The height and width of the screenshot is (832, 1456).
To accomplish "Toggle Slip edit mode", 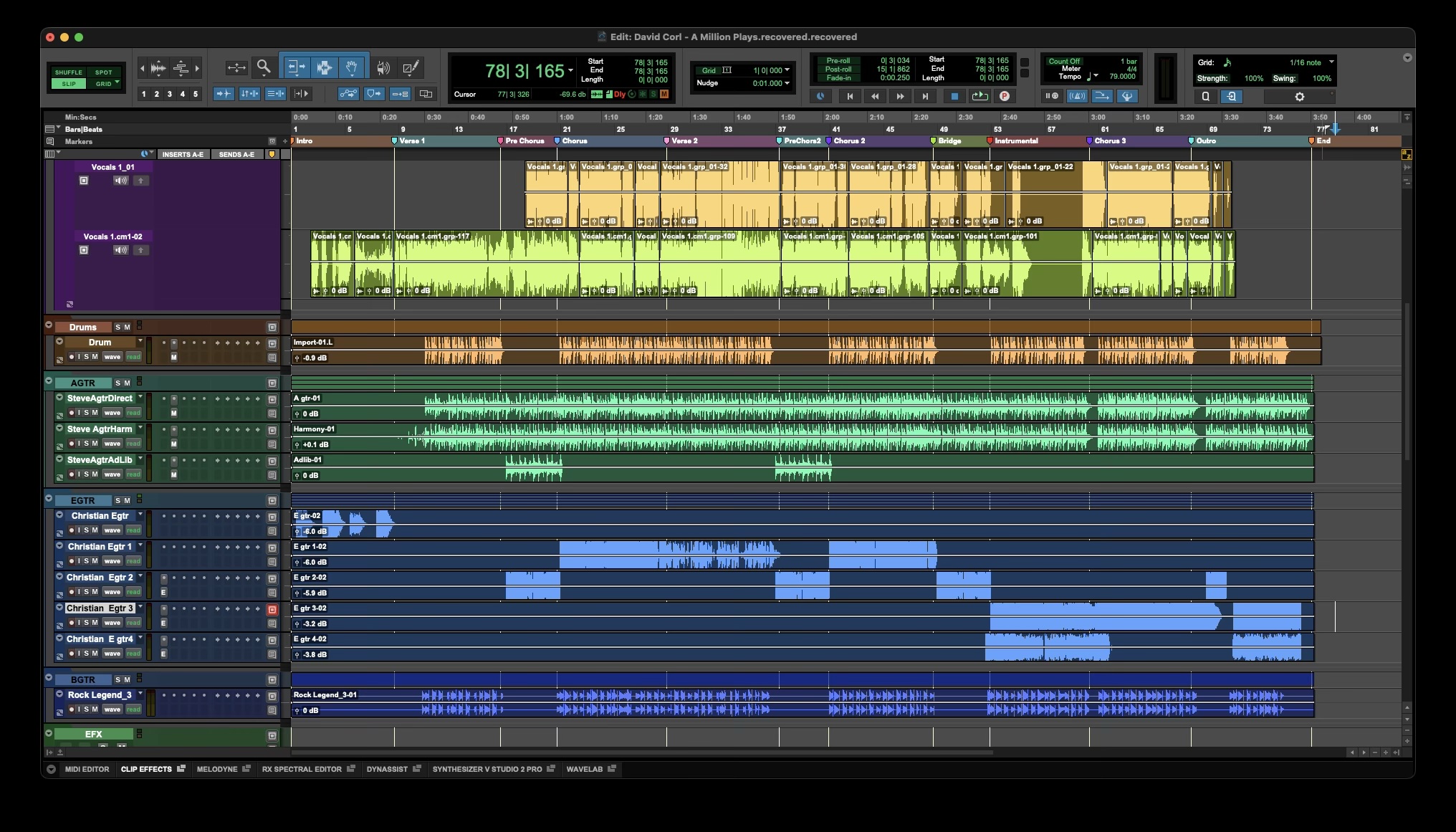I will click(x=69, y=84).
